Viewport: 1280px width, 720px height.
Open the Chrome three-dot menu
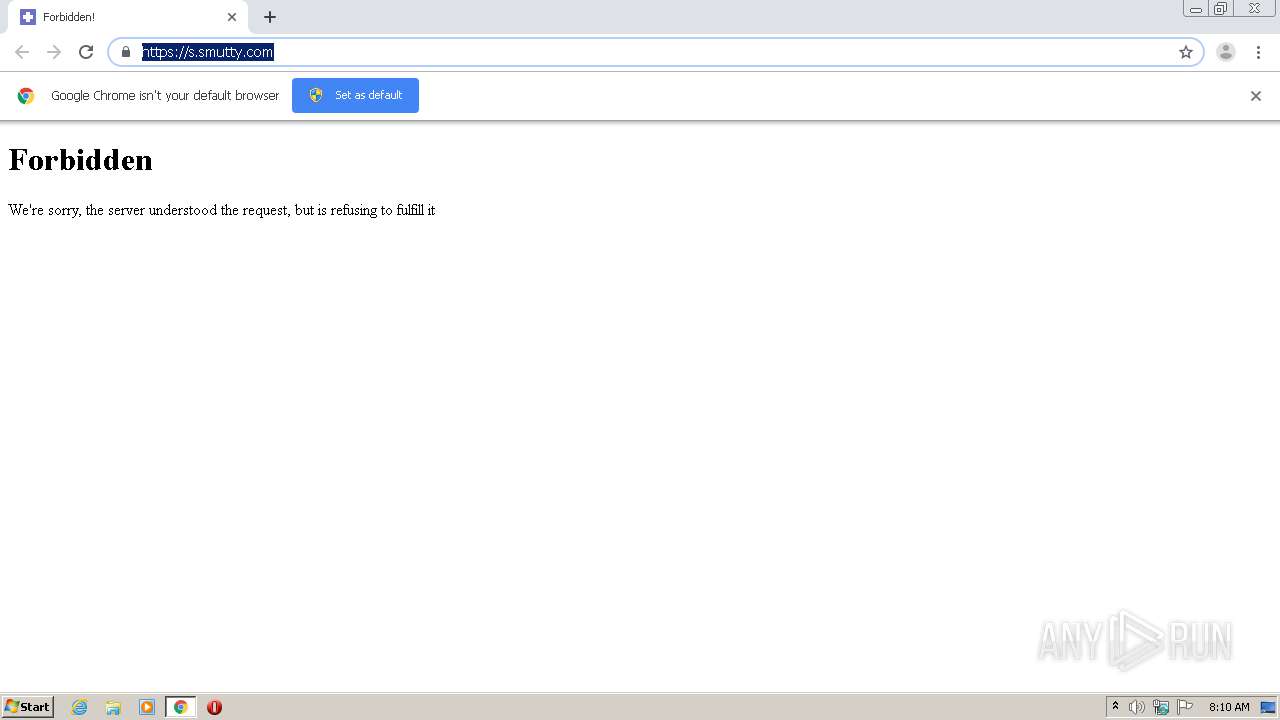click(1258, 52)
